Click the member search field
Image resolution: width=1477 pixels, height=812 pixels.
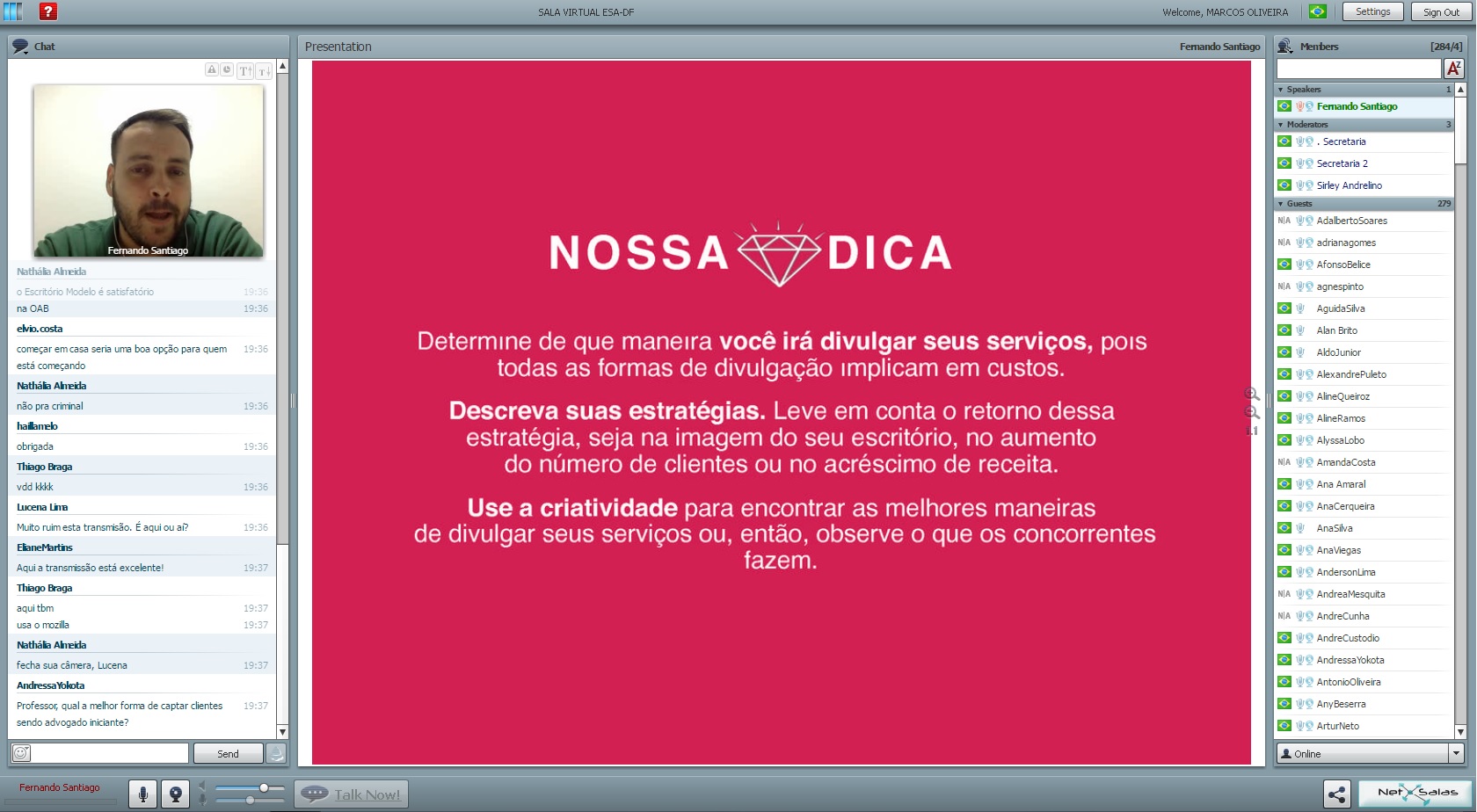click(x=1358, y=69)
